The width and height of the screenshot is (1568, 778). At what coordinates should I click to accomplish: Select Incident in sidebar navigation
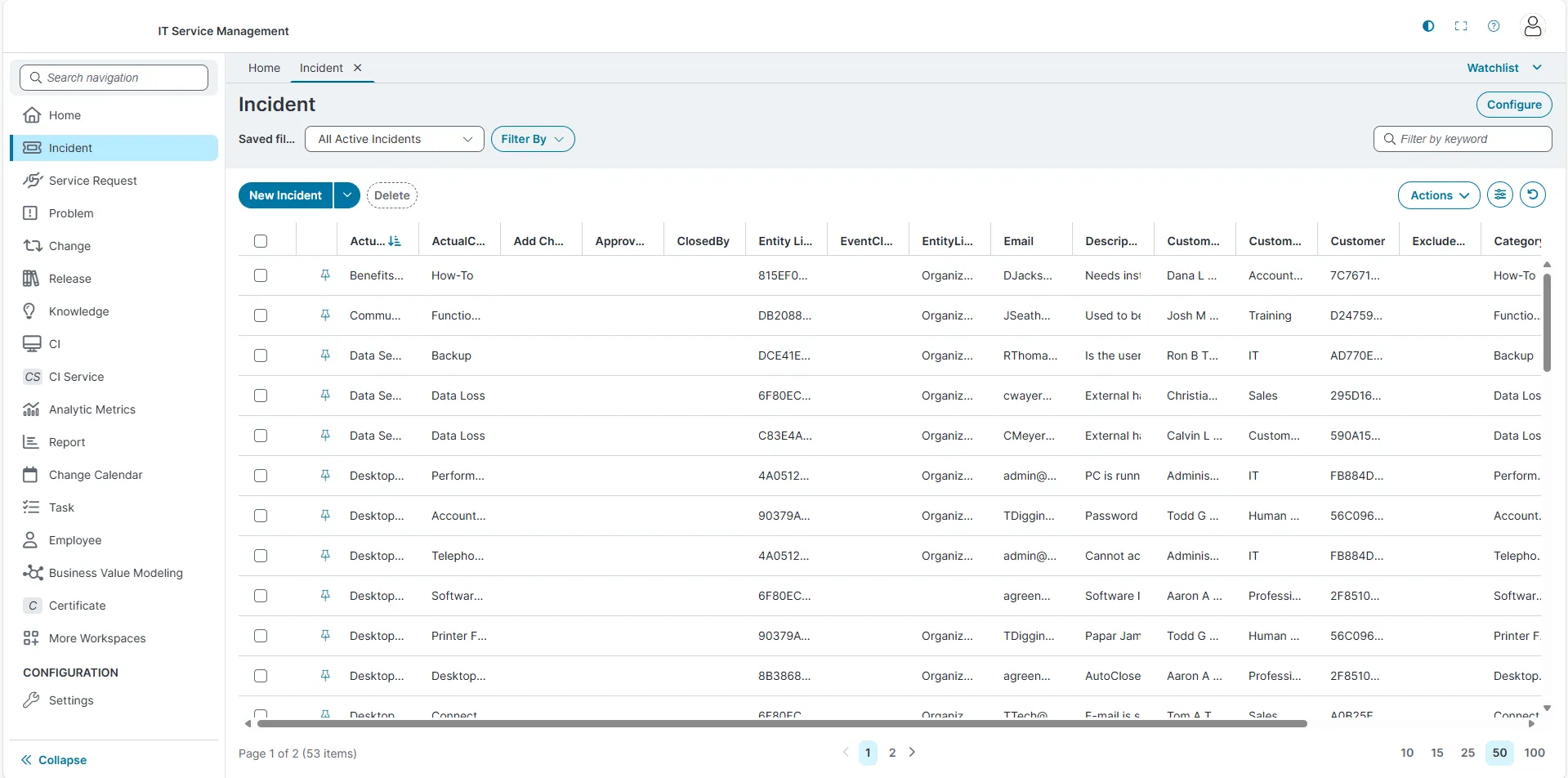114,148
